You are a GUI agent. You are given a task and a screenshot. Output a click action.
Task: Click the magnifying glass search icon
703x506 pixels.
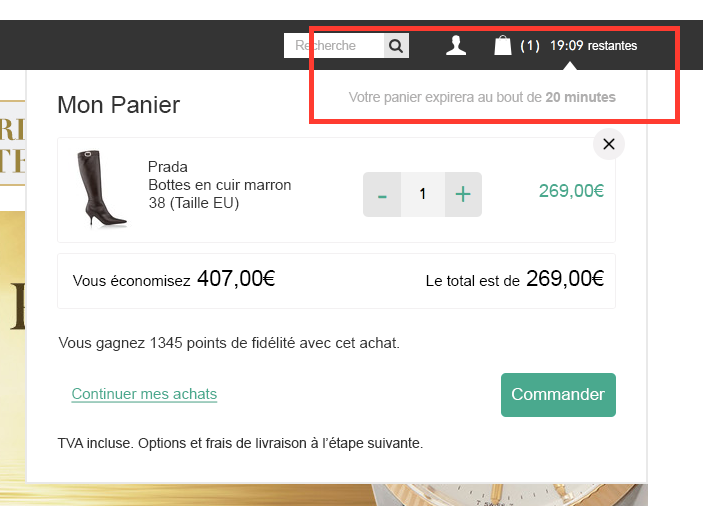pyautogui.click(x=396, y=46)
